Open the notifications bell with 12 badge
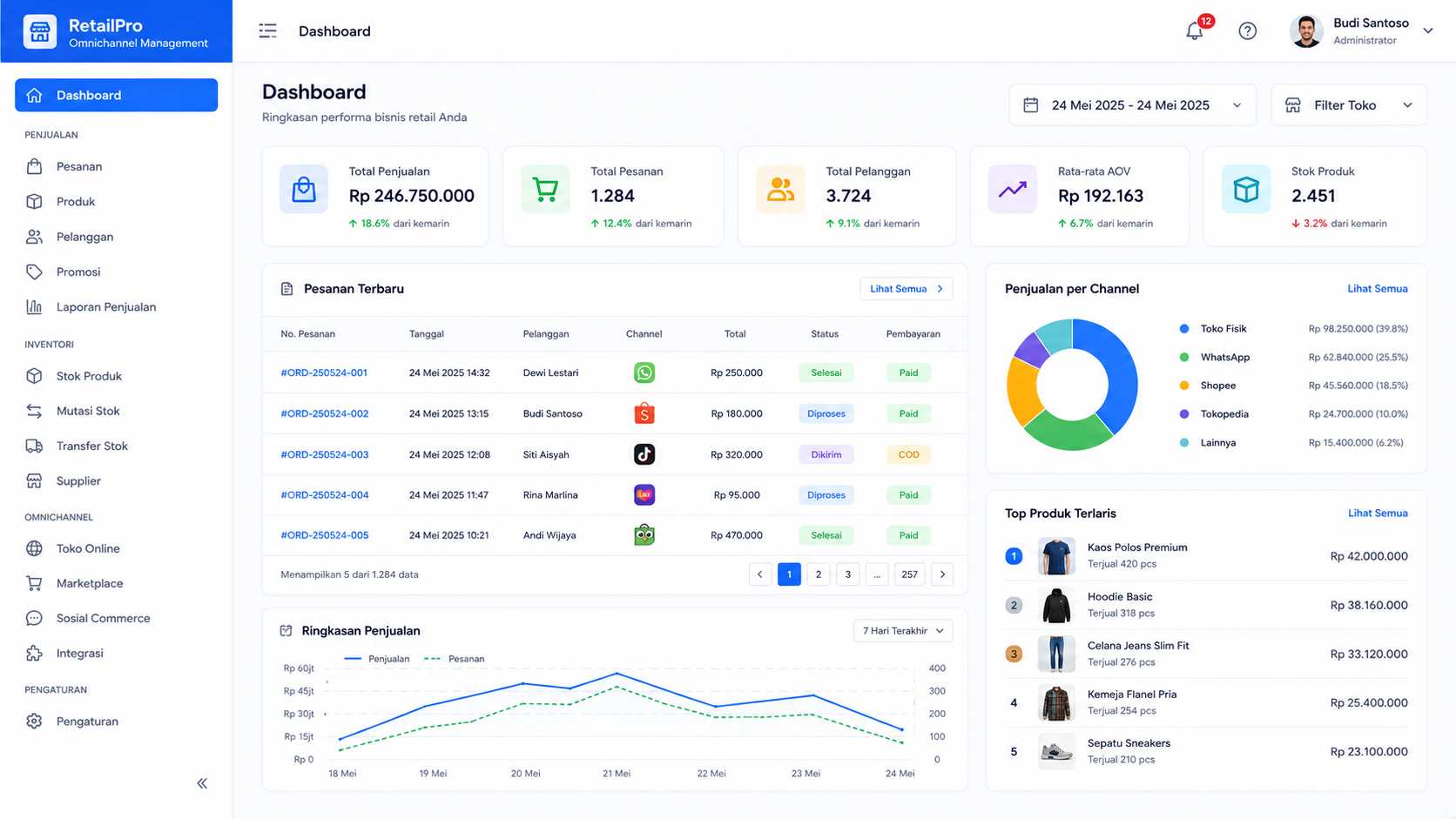Screen dimensions: 1456x819 tap(1195, 31)
